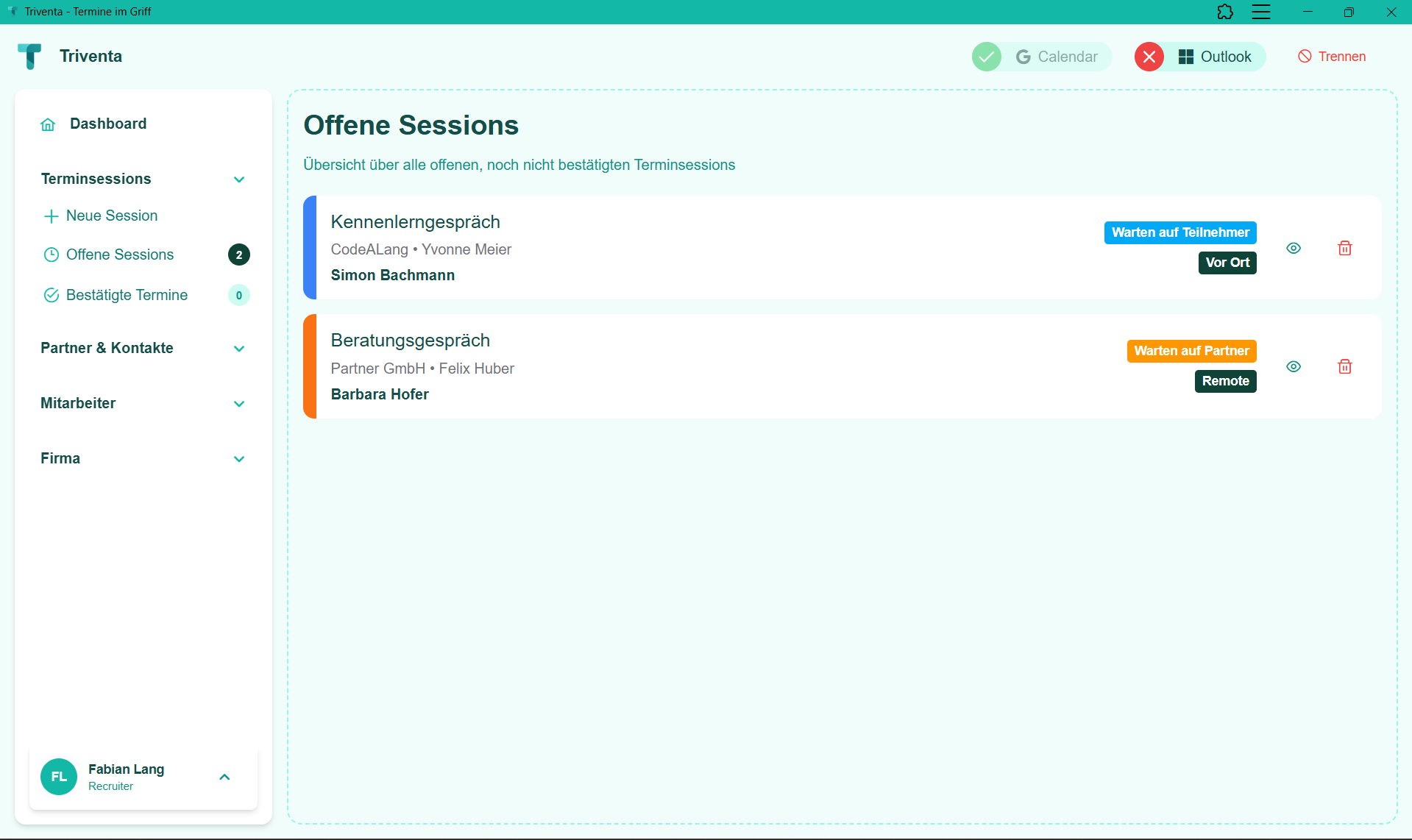1412x840 pixels.
Task: Open the extensions puzzle icon in title bar
Action: tap(1225, 12)
